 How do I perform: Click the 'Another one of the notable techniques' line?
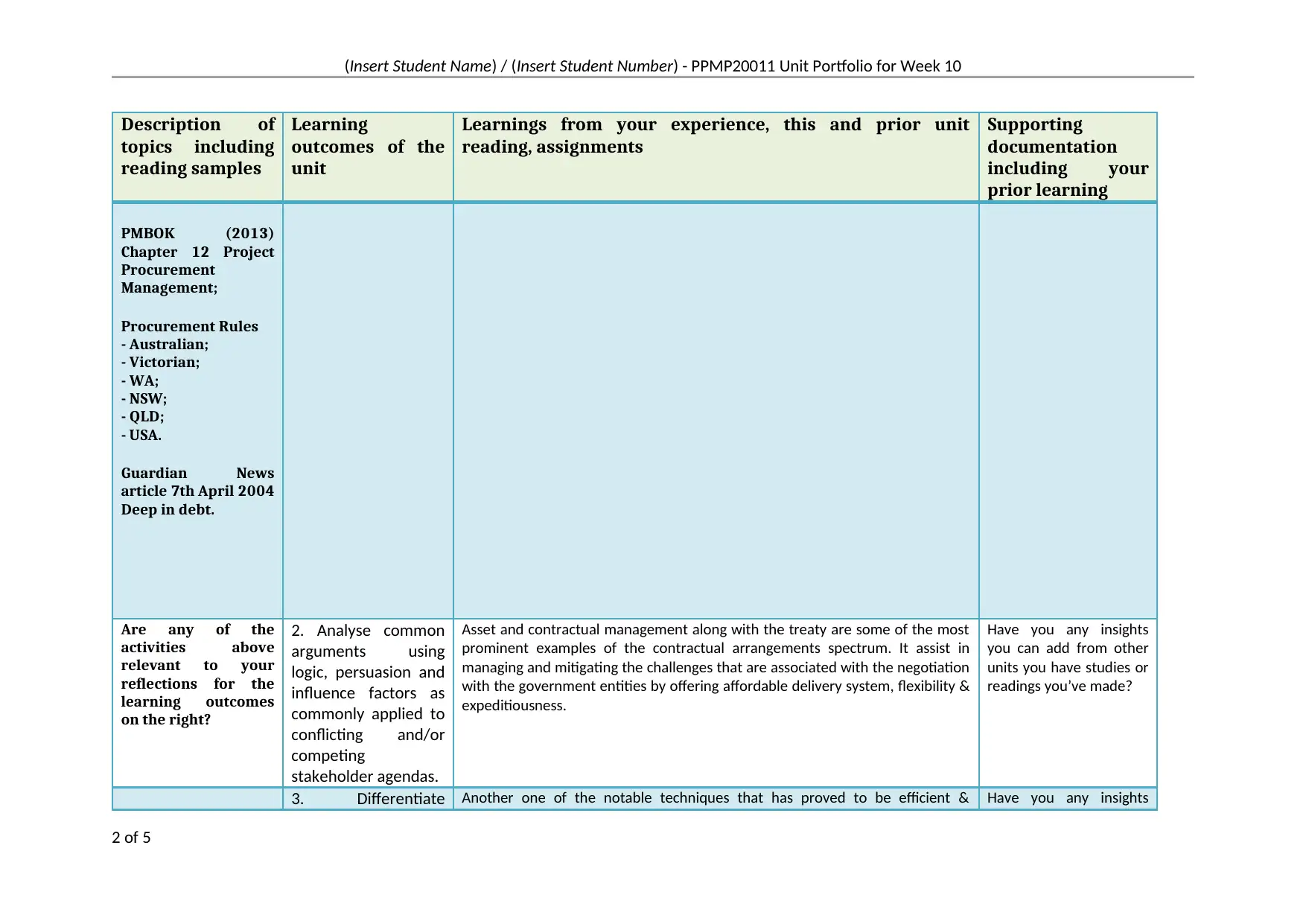(x=716, y=797)
